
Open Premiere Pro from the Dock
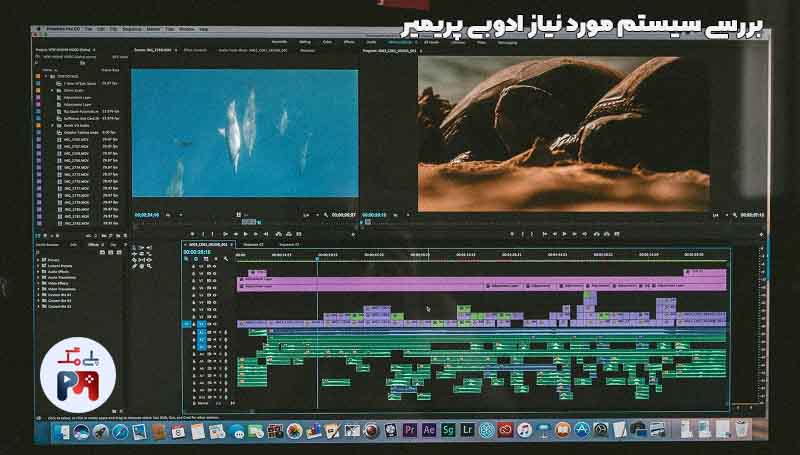click(x=410, y=430)
